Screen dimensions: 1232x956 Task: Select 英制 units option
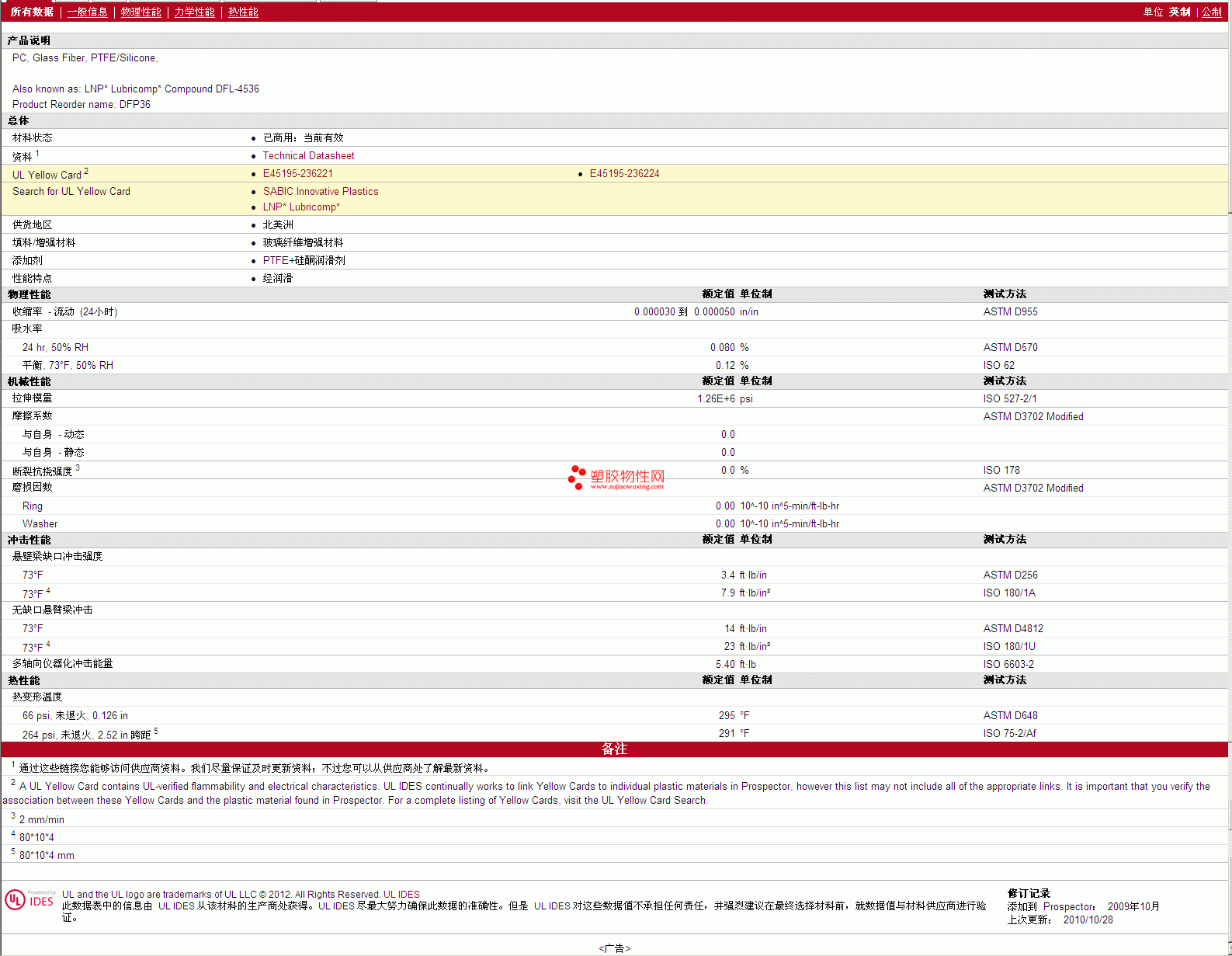(1179, 12)
